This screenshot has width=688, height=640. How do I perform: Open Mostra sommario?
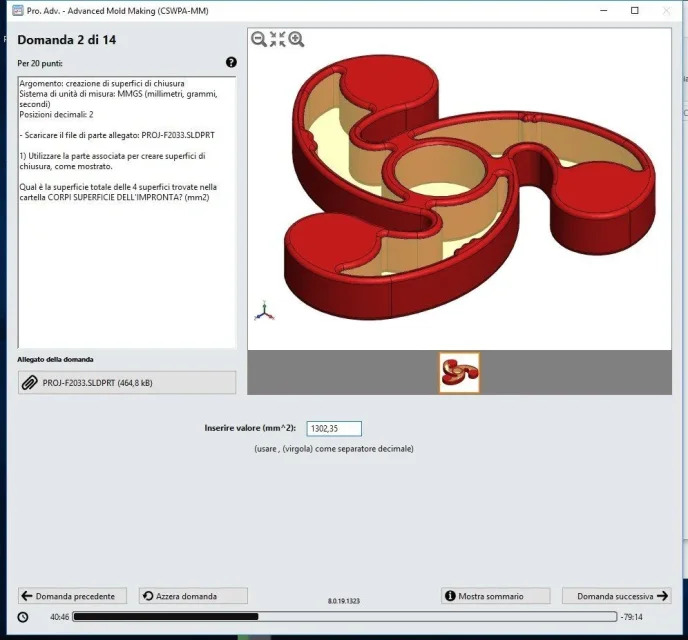click(x=495, y=596)
